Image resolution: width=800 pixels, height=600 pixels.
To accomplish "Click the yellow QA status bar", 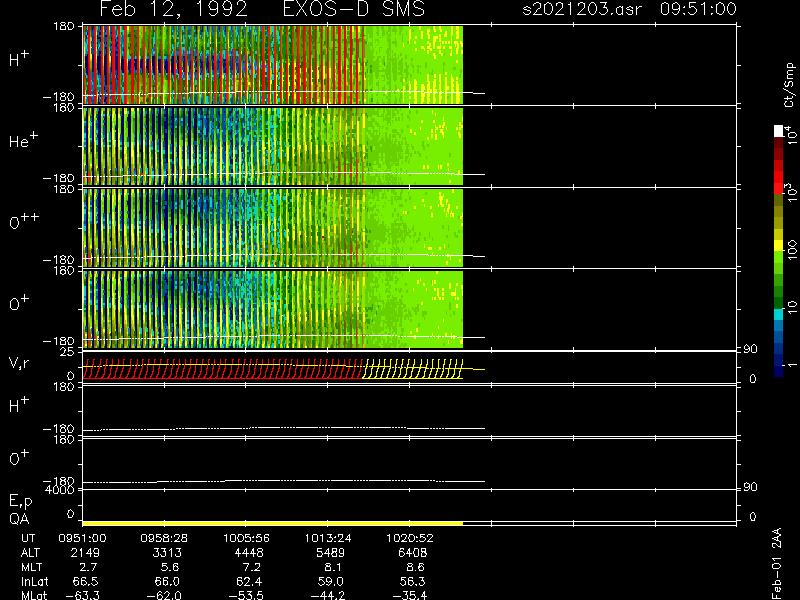I will [x=272, y=523].
